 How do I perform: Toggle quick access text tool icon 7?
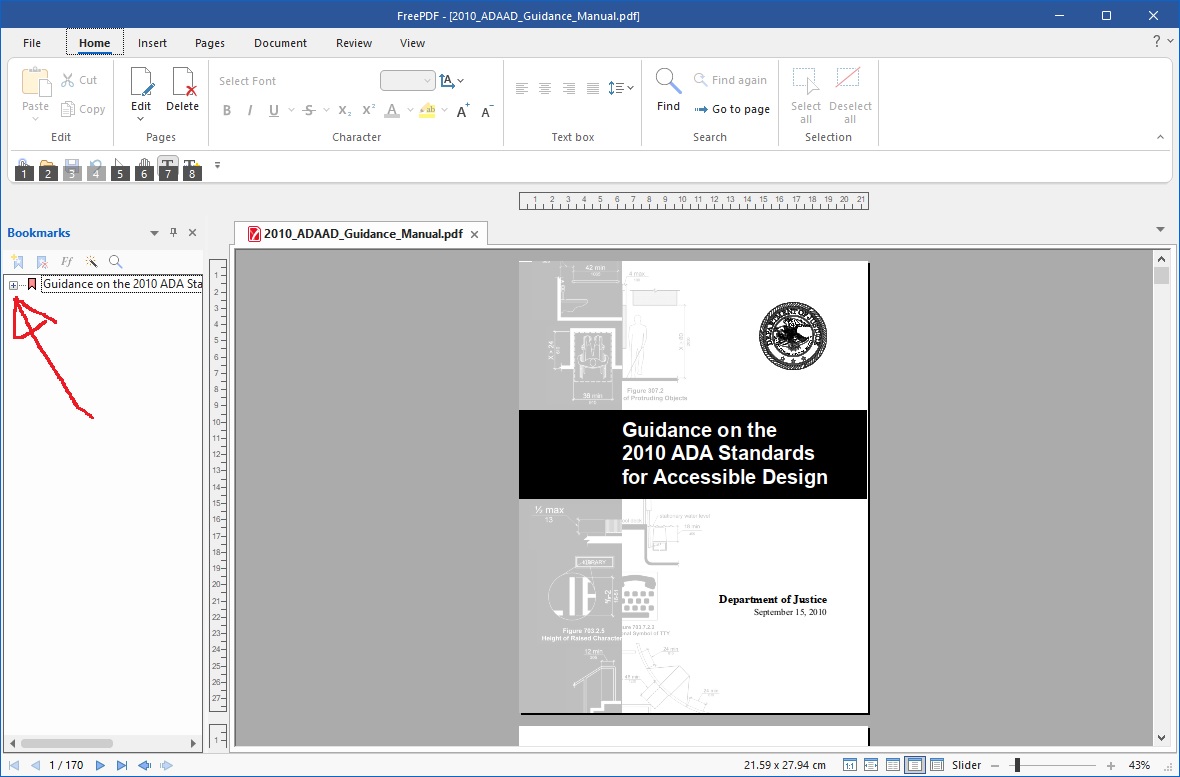[168, 169]
